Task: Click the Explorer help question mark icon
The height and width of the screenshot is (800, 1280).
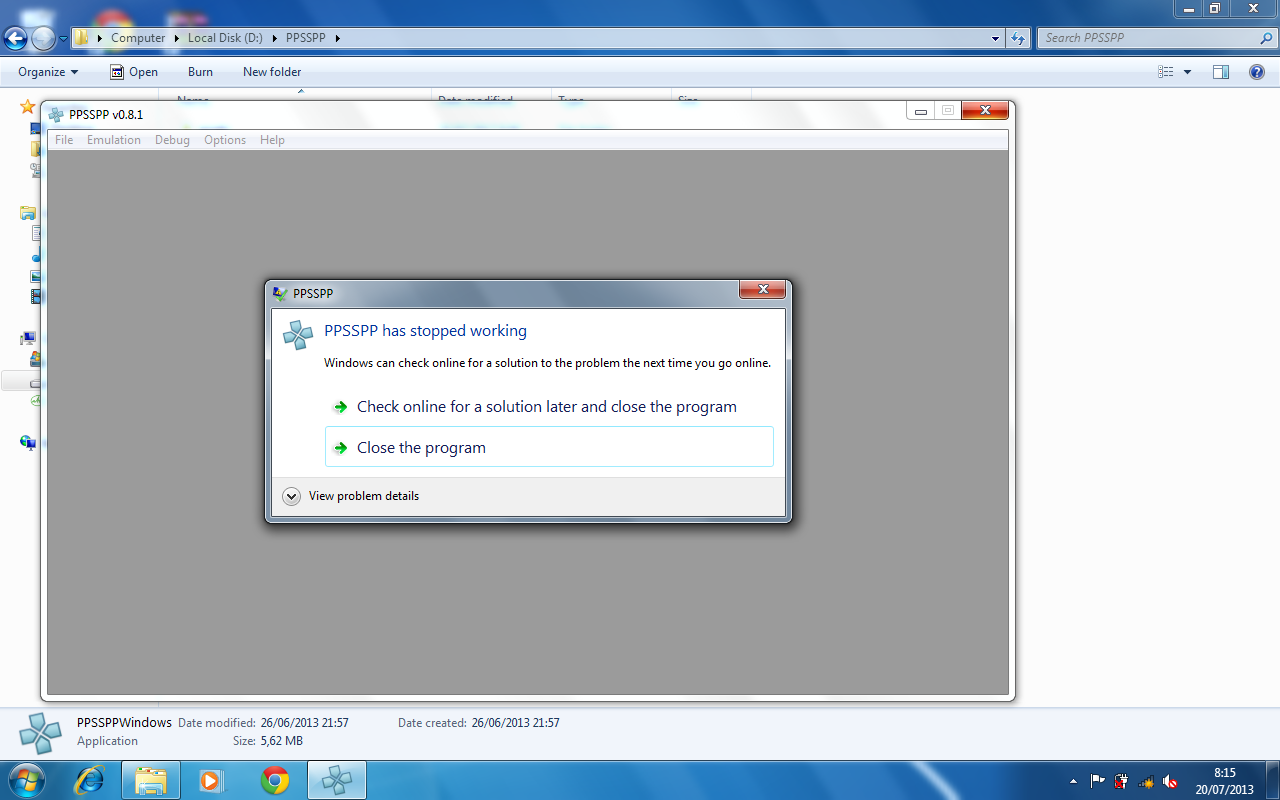Action: pyautogui.click(x=1257, y=72)
